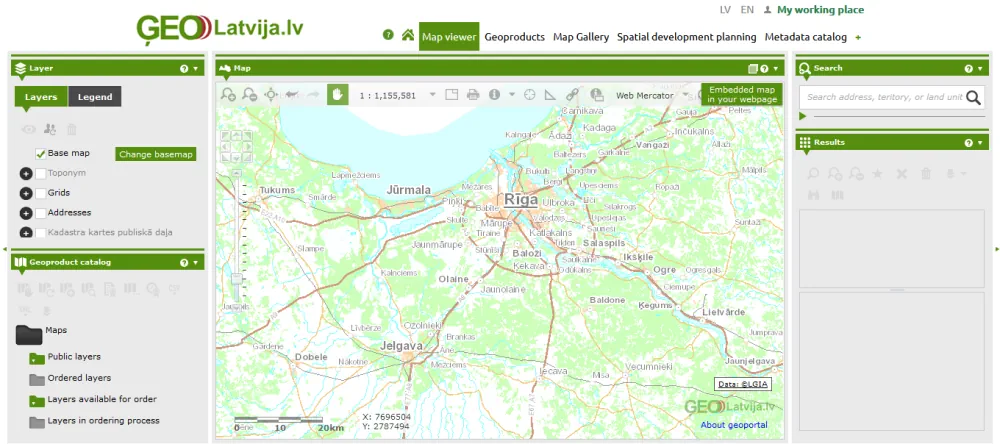Viewport: 1000px width, 444px height.
Task: Click the Embedded map in your webpage button
Action: tap(742, 94)
